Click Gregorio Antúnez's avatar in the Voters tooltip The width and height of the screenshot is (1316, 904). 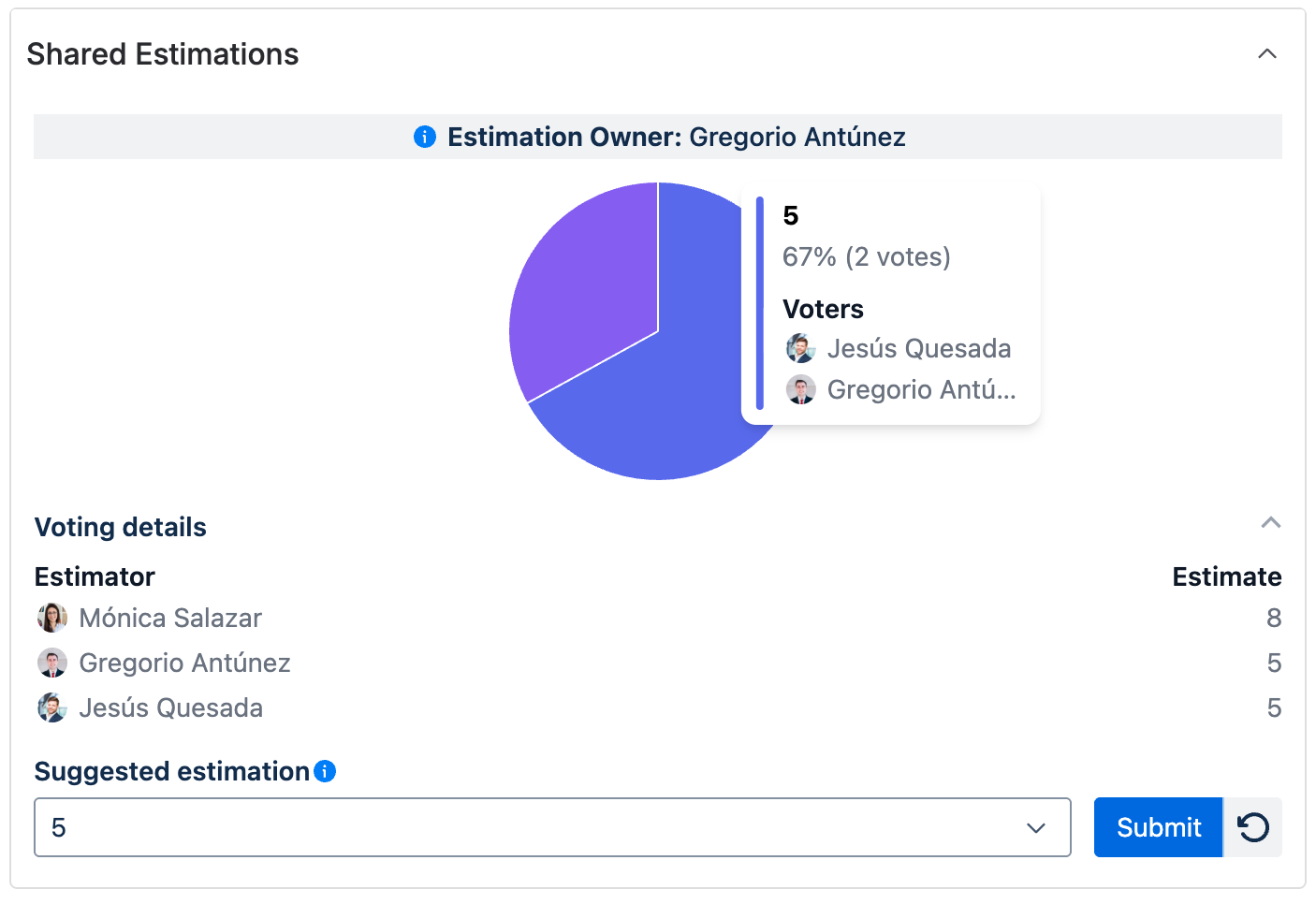(801, 389)
